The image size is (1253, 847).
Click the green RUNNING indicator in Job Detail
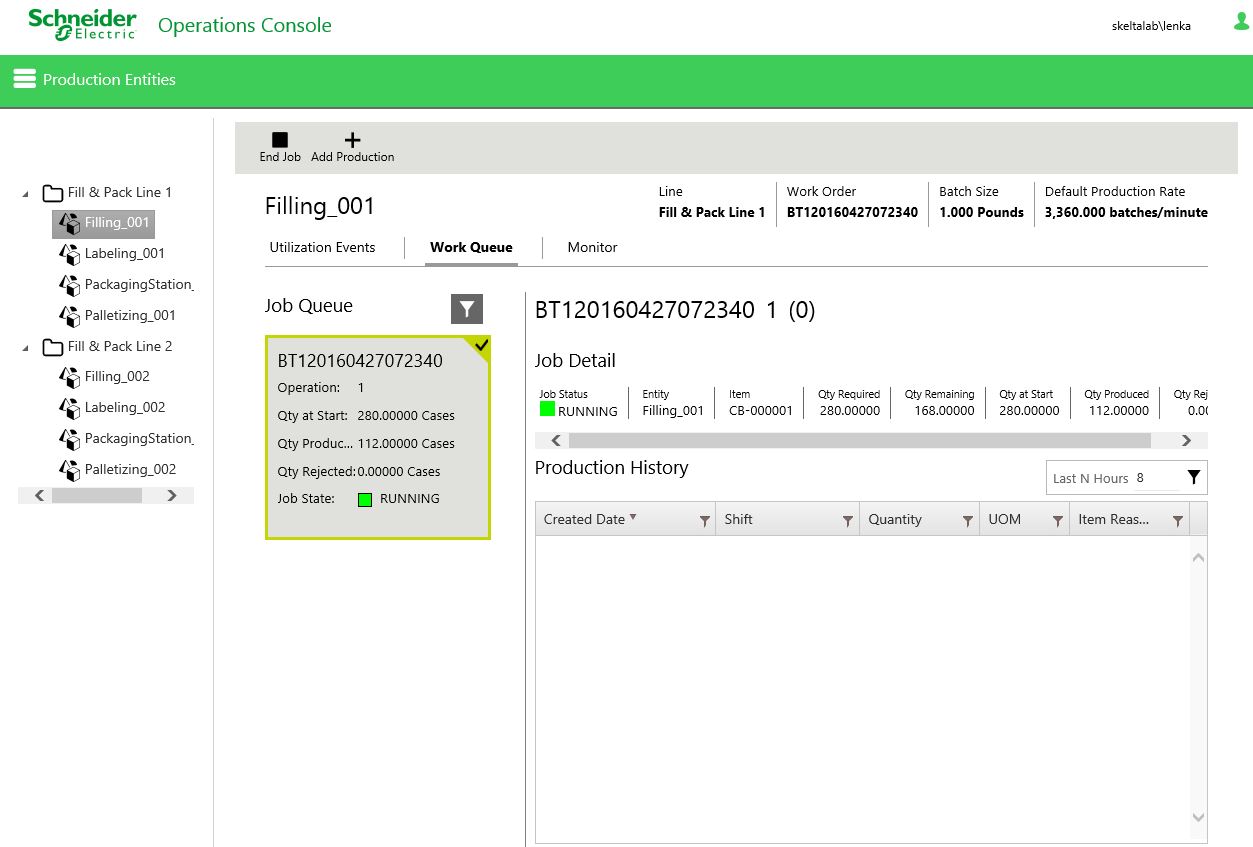[547, 409]
